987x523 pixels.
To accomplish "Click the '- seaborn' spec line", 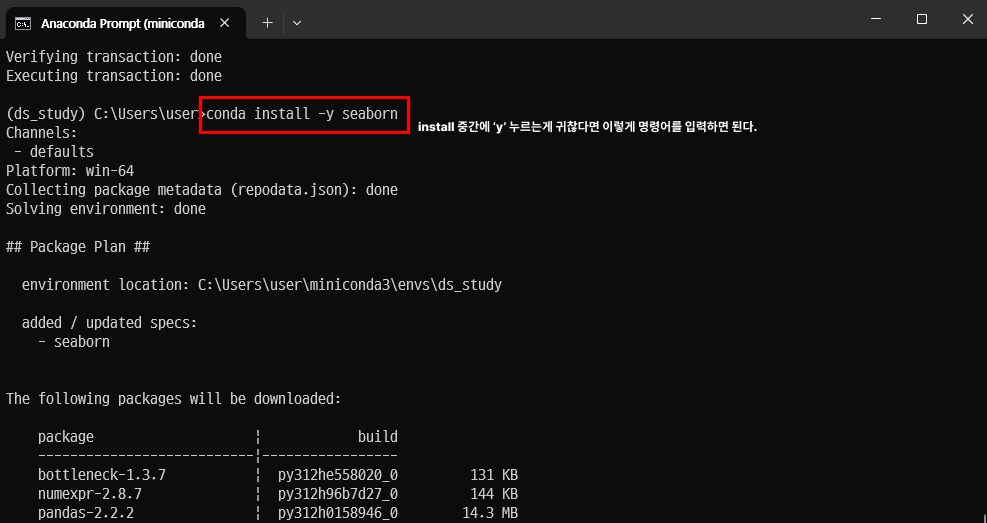I will pyautogui.click(x=74, y=342).
